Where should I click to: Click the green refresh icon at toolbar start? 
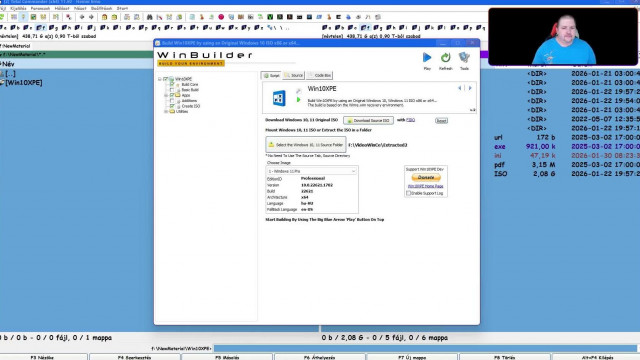2,17
